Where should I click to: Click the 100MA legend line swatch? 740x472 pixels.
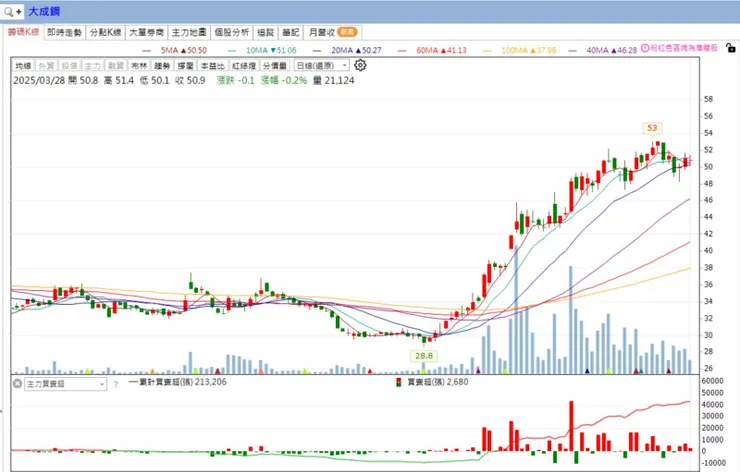click(487, 51)
